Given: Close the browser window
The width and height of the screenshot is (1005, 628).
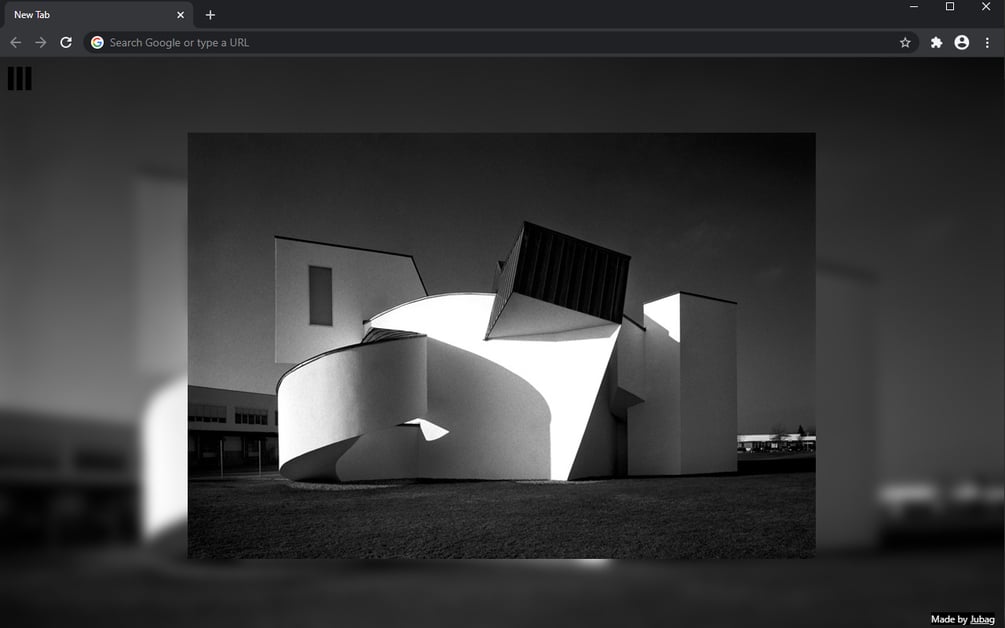Looking at the screenshot, I should (x=986, y=6).
